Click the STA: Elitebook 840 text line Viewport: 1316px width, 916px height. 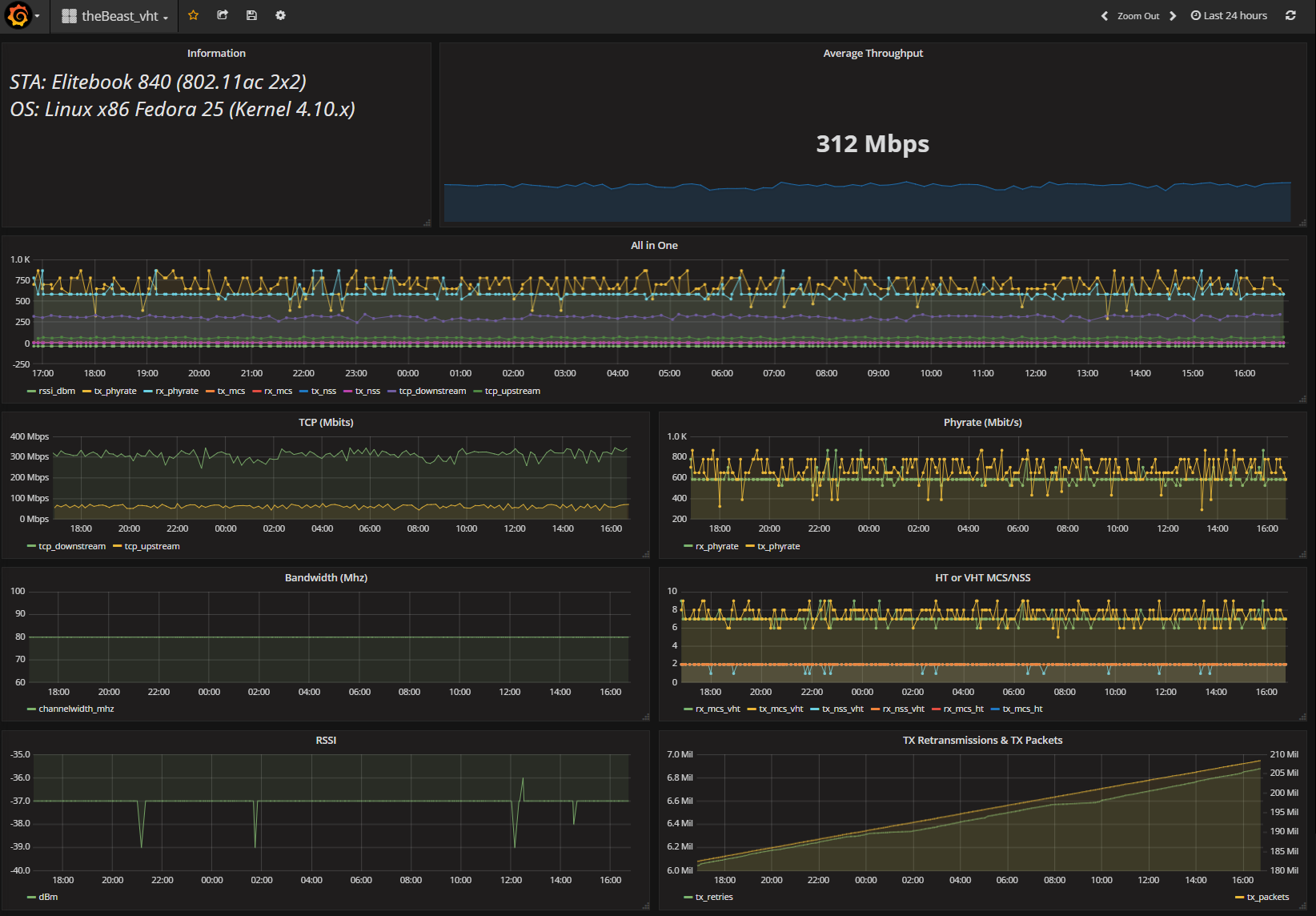click(158, 82)
